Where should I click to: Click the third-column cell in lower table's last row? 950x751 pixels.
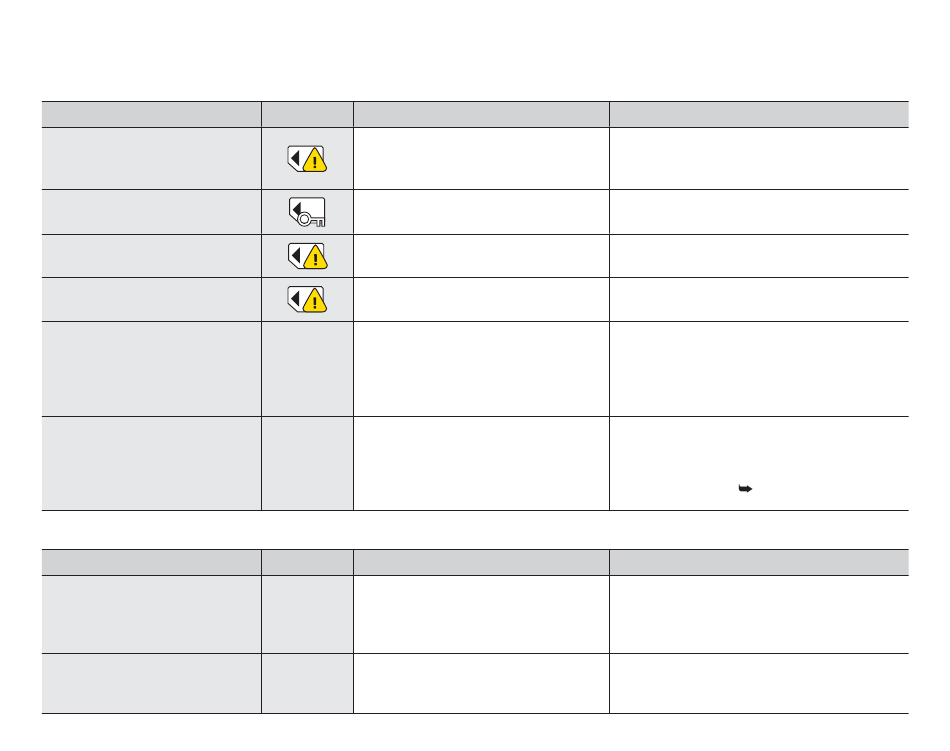[482, 684]
